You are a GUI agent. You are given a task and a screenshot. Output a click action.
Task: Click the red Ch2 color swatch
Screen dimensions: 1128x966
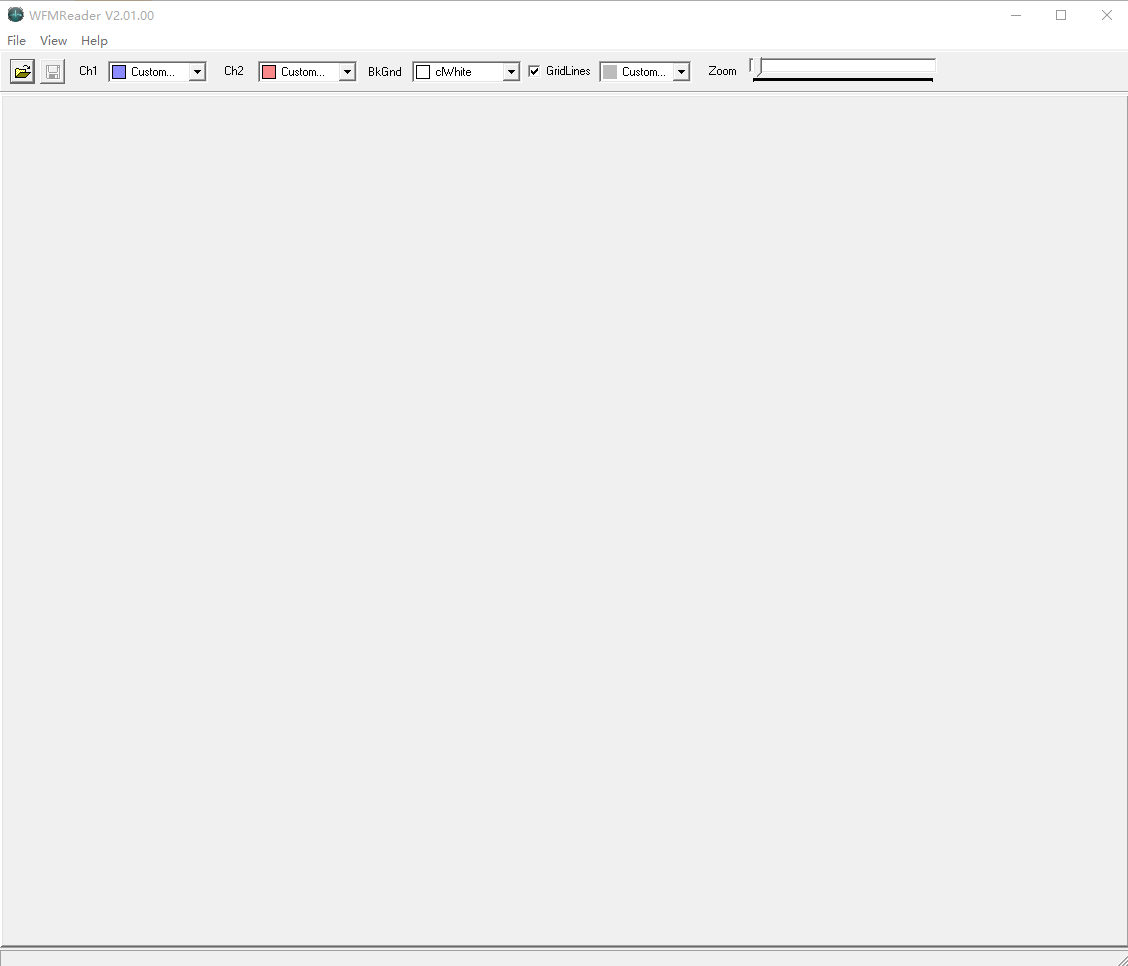(x=269, y=72)
